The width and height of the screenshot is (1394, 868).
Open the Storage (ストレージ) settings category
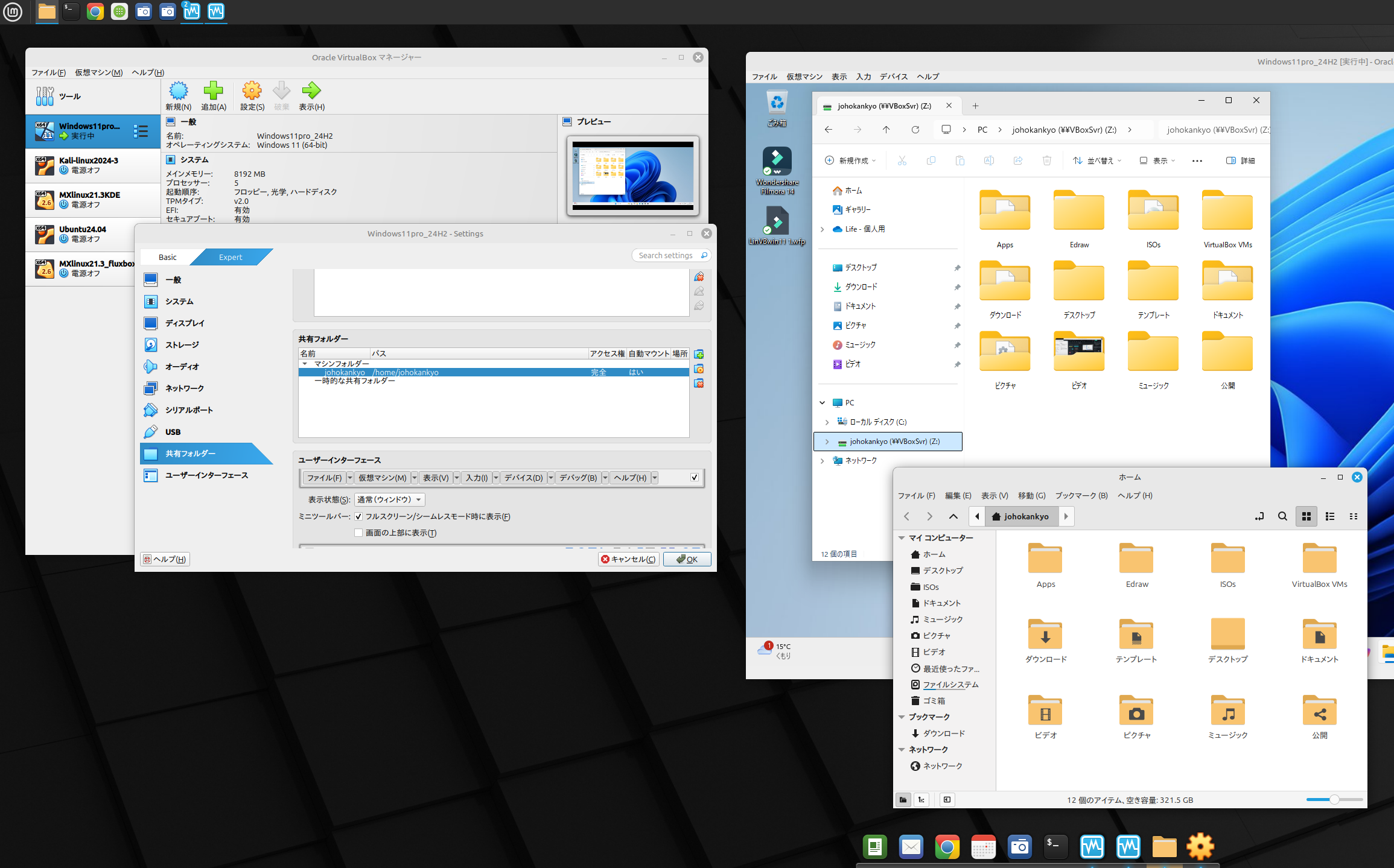(182, 345)
